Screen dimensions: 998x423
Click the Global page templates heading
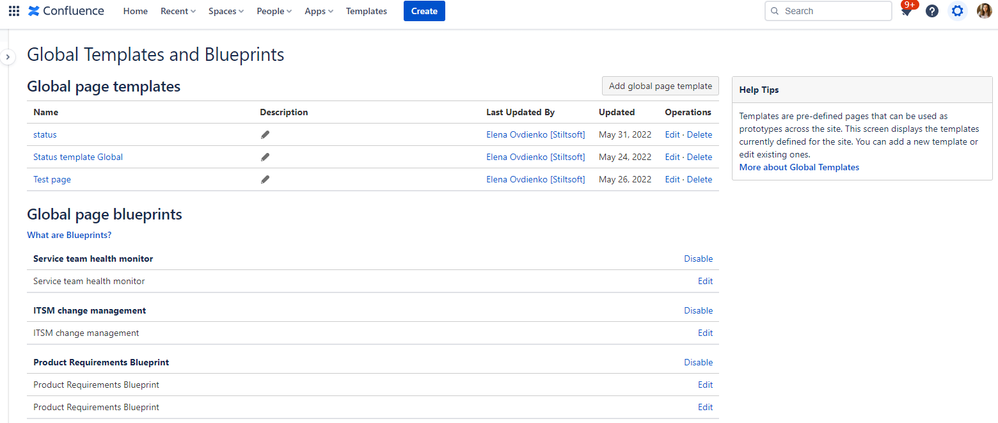point(104,87)
